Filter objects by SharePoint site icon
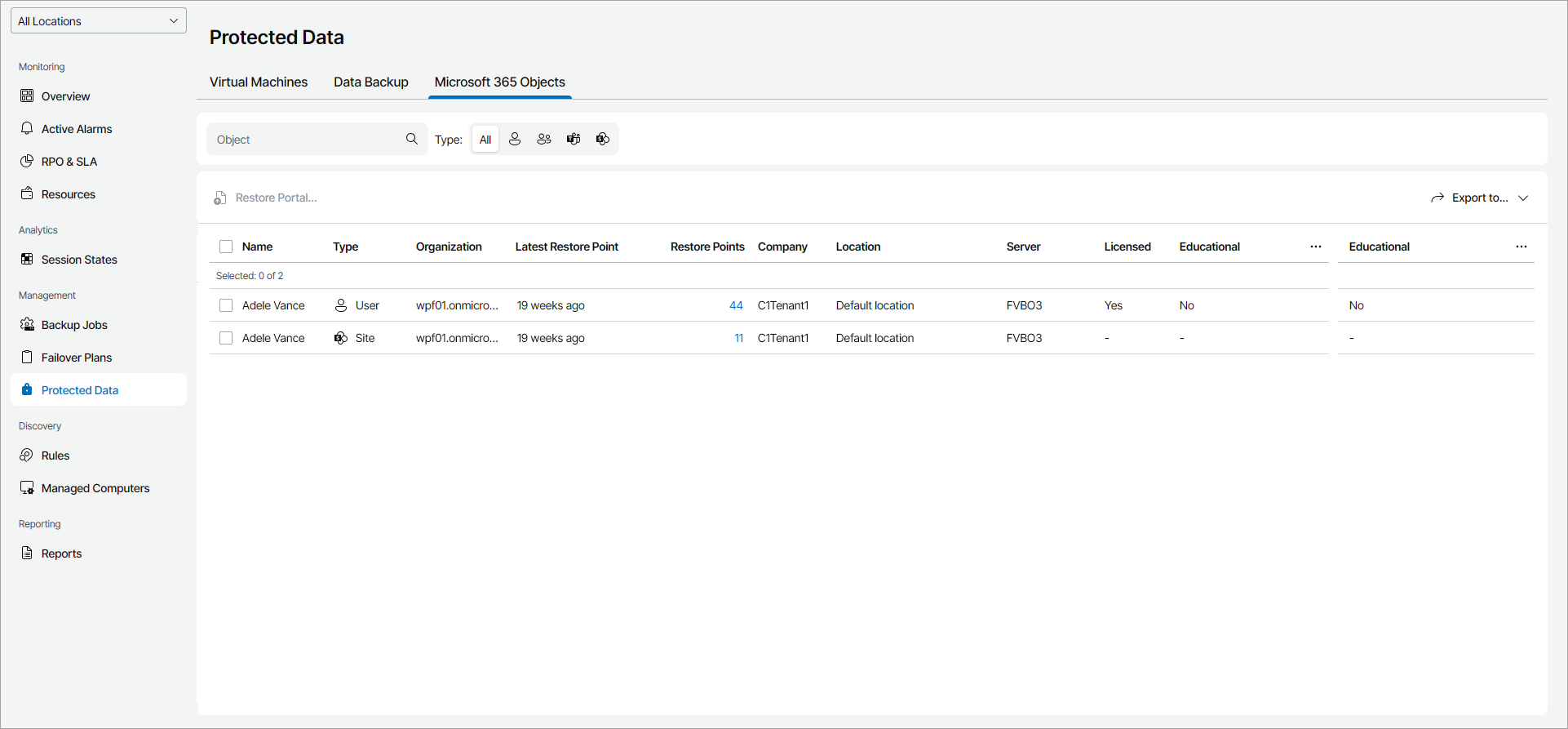 coord(603,140)
